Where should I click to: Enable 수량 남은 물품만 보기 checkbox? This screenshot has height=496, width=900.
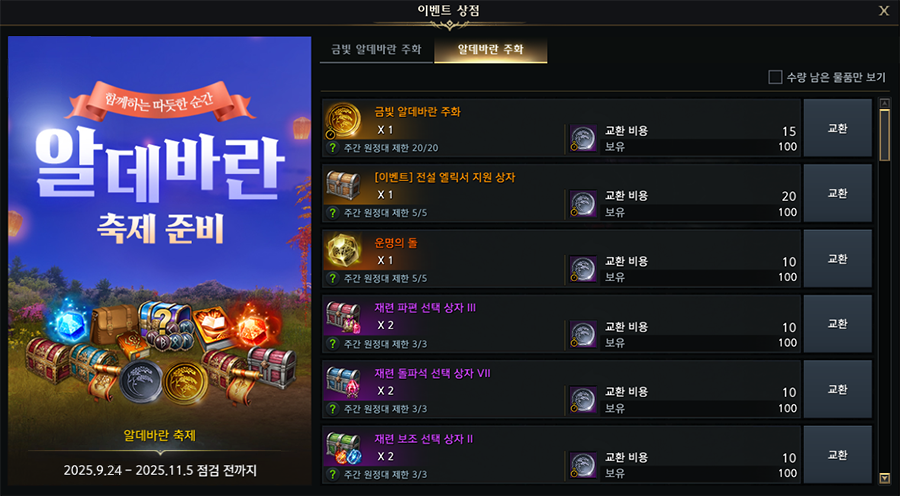pyautogui.click(x=775, y=77)
